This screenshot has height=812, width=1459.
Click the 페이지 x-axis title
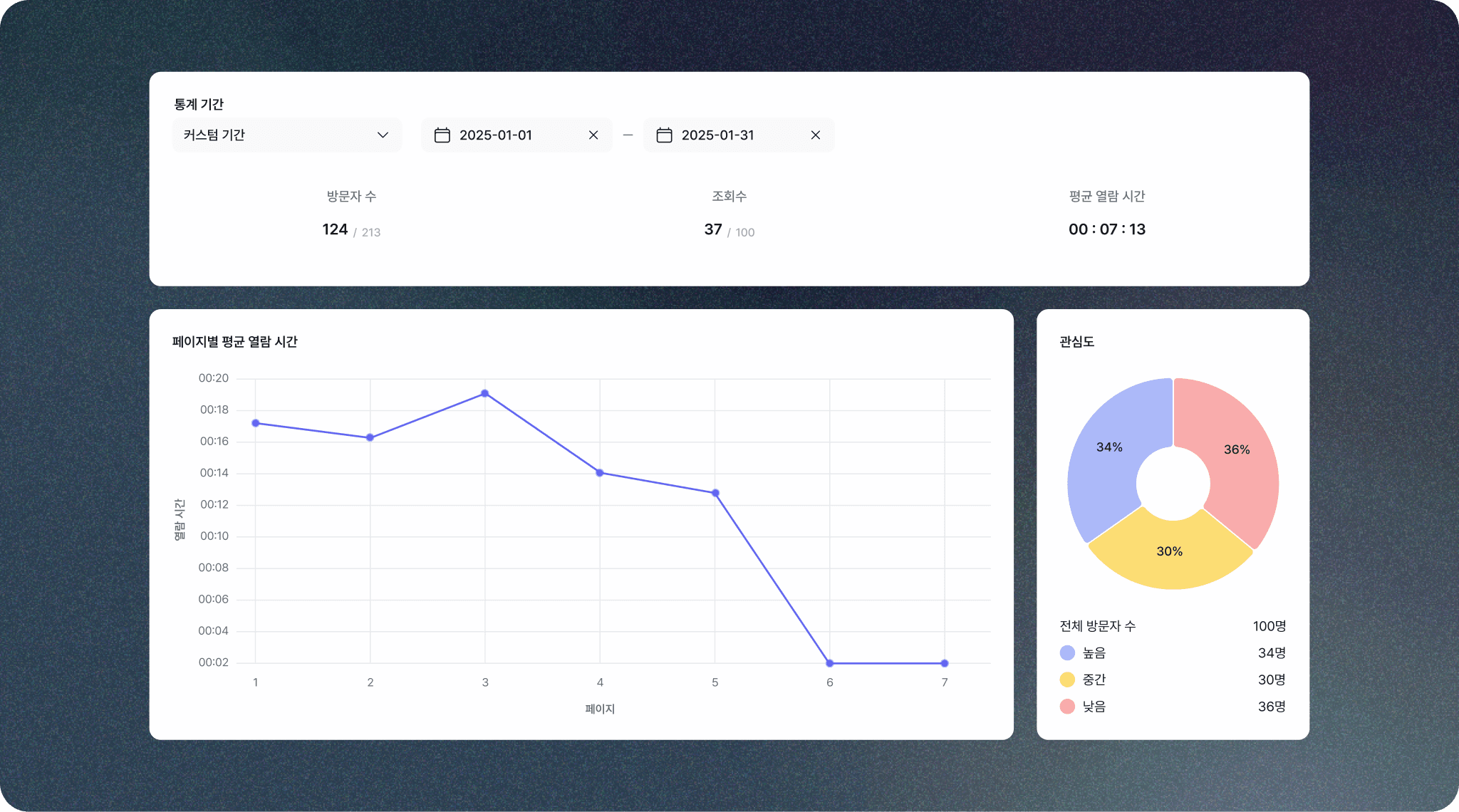(x=600, y=709)
